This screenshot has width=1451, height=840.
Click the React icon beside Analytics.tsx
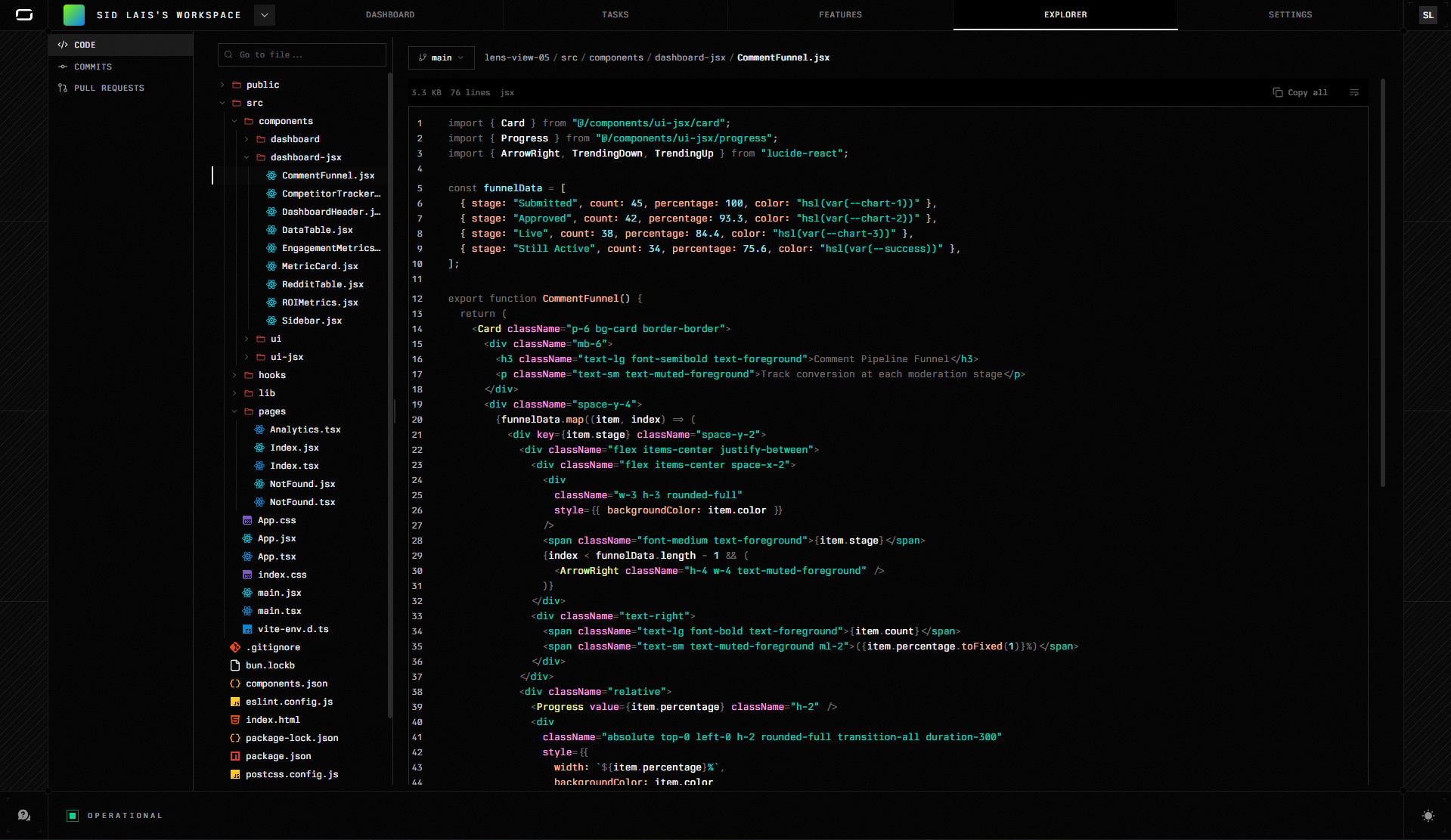[x=259, y=429]
